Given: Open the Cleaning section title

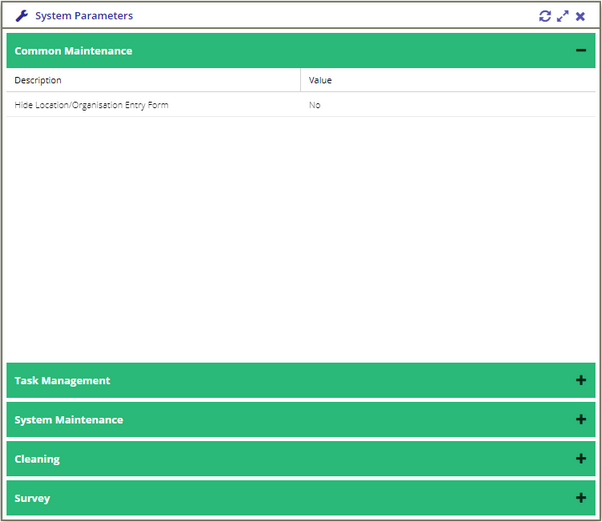Looking at the screenshot, I should [x=37, y=459].
